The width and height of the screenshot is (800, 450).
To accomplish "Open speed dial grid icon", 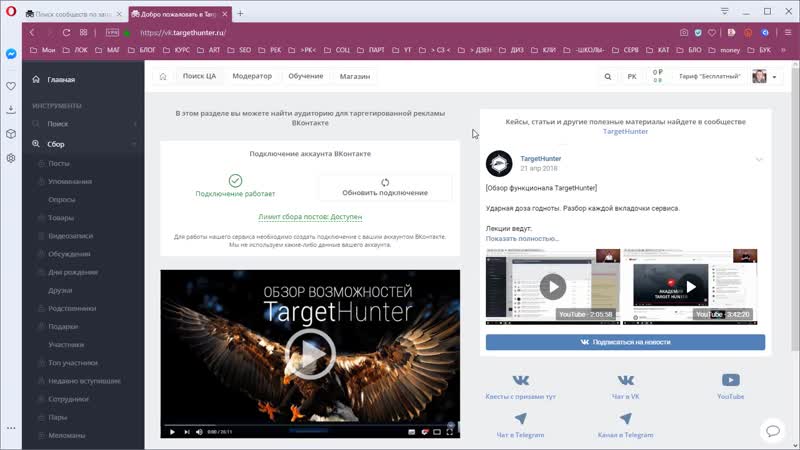I will [83, 33].
